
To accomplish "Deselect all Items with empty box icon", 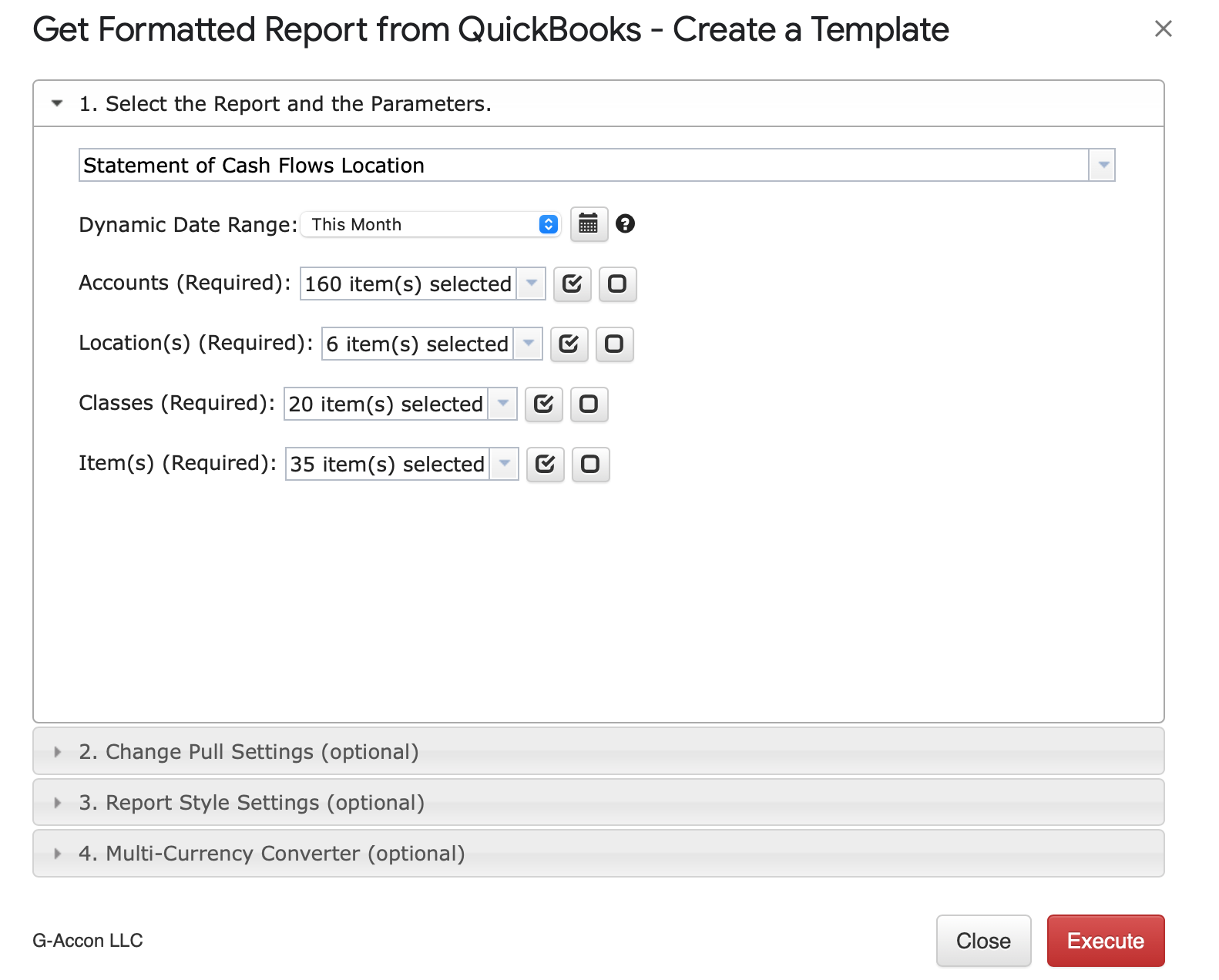I will tap(590, 465).
